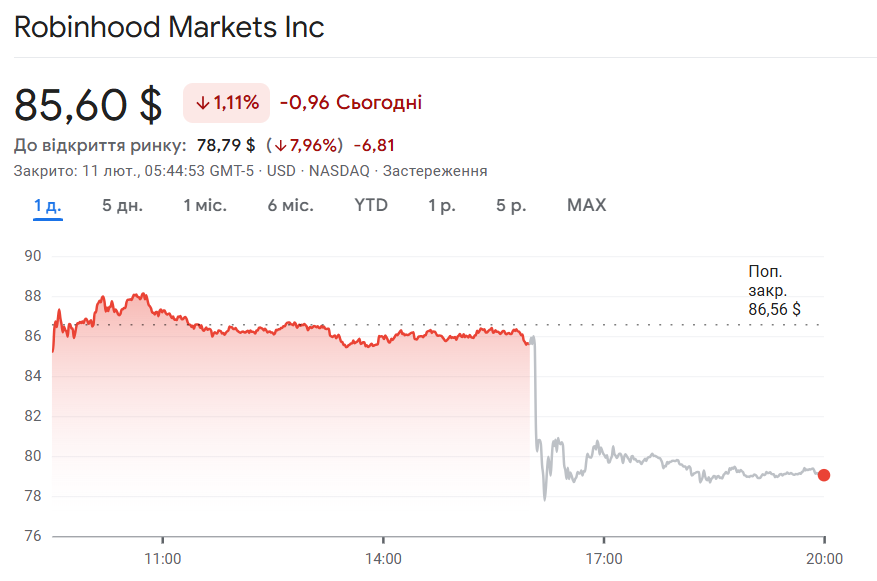The image size is (877, 581).
Task: Click the 86,56 $ previous close label
Action: (x=774, y=310)
